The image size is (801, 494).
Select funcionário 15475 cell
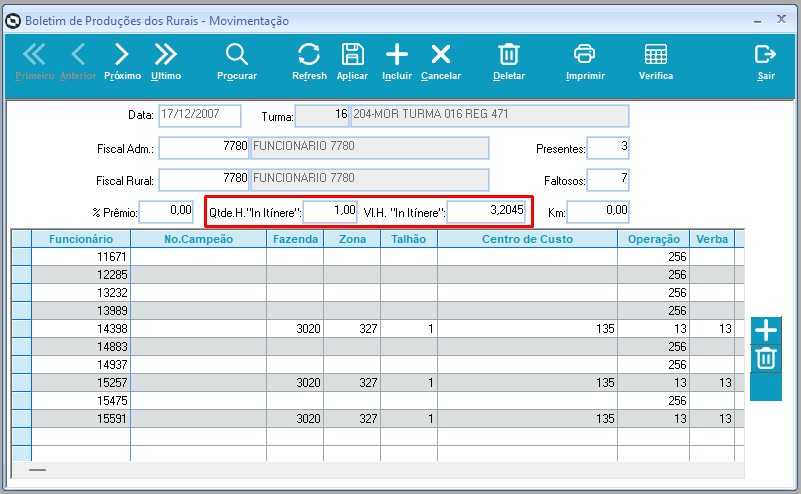pos(81,401)
